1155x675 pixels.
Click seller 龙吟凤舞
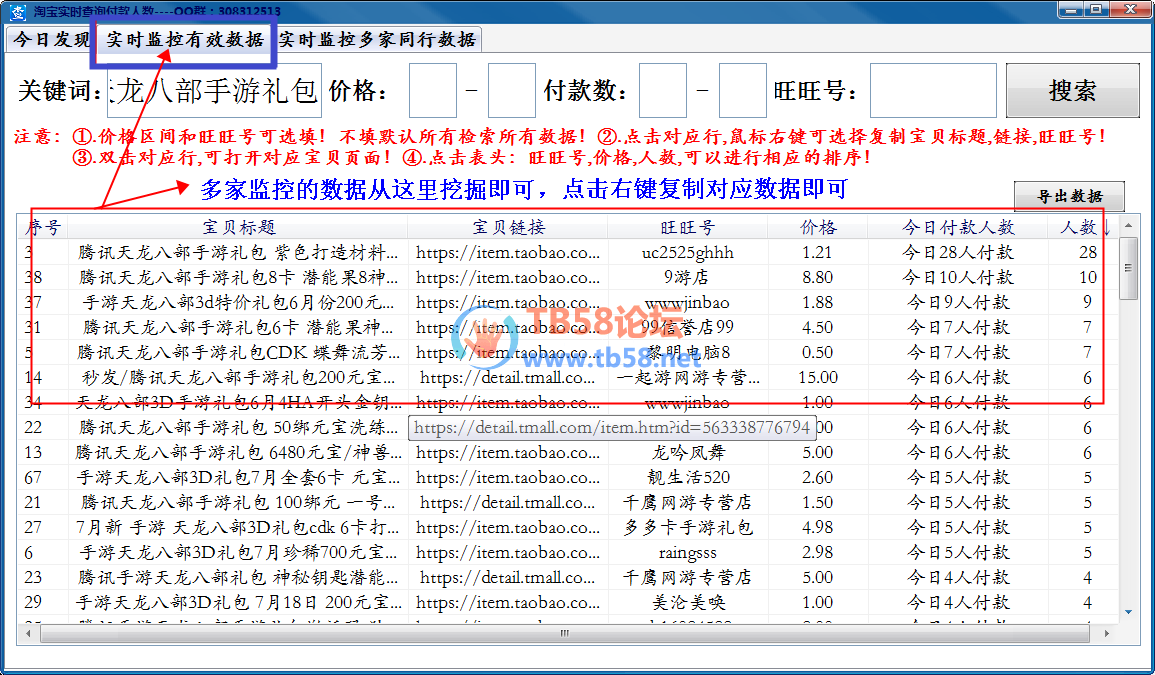pyautogui.click(x=687, y=452)
